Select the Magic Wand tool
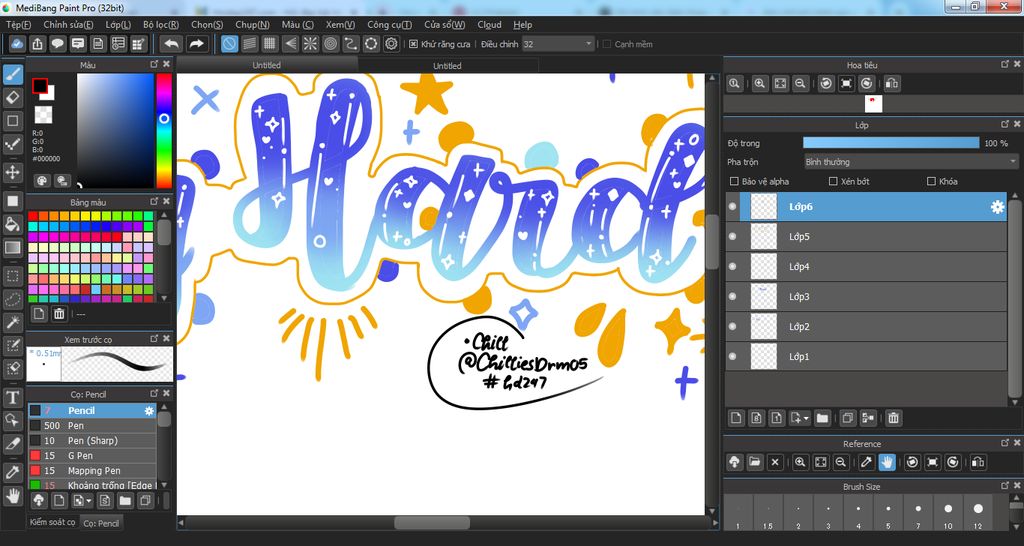Screen dimensions: 1024x546 click(12, 322)
